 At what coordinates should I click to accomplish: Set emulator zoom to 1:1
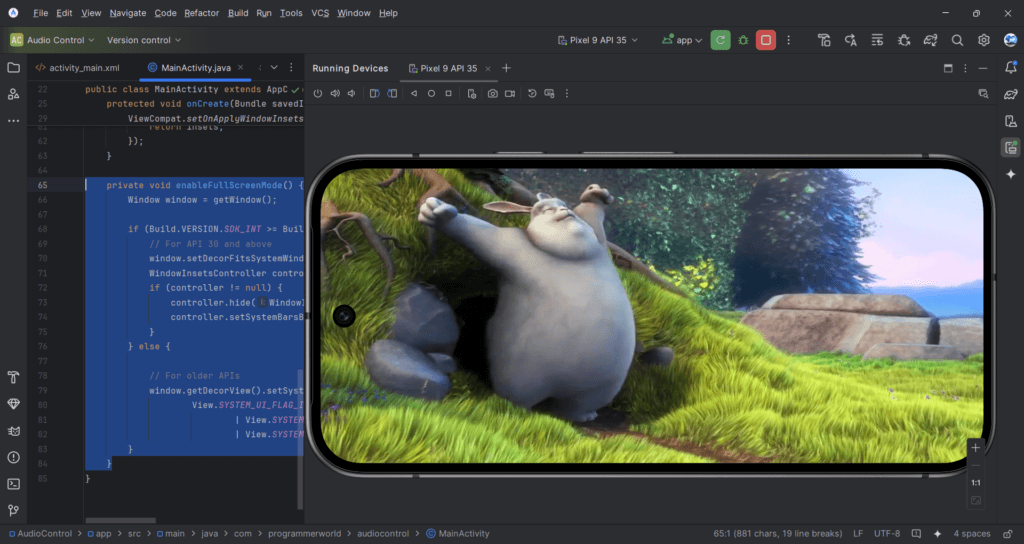click(x=976, y=483)
